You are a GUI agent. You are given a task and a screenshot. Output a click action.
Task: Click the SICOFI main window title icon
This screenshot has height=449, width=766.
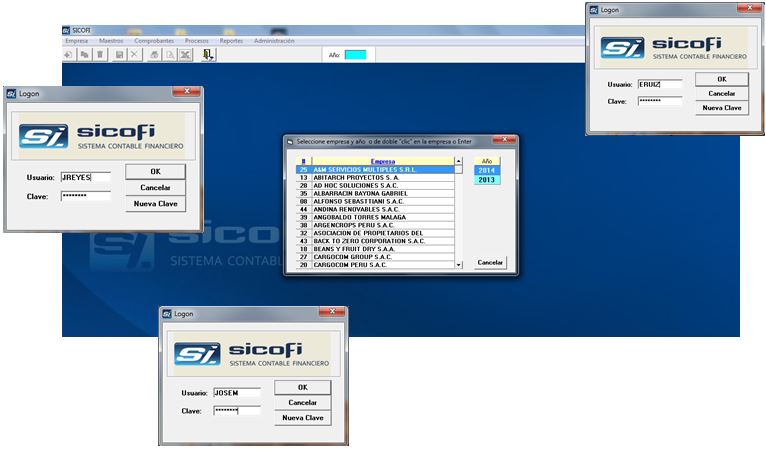pos(66,30)
